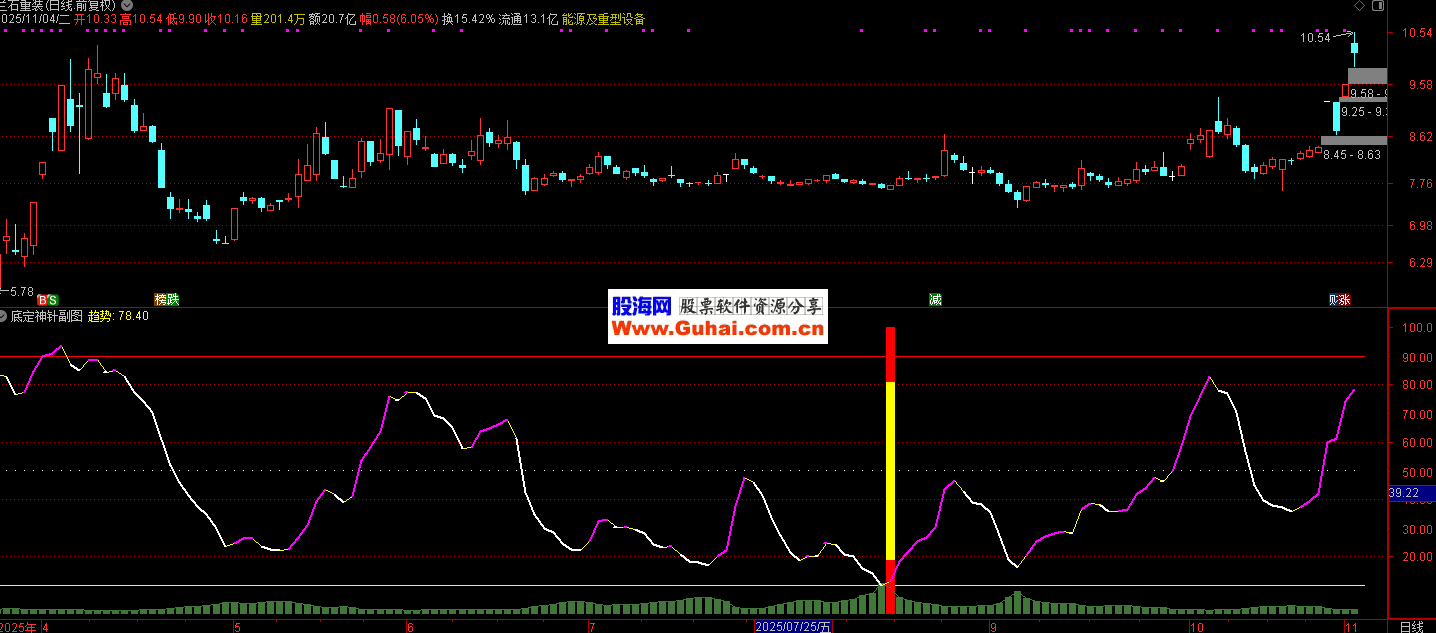The image size is (1436, 633).
Task: Click the 日线 period button at bottom right
Action: [1411, 626]
